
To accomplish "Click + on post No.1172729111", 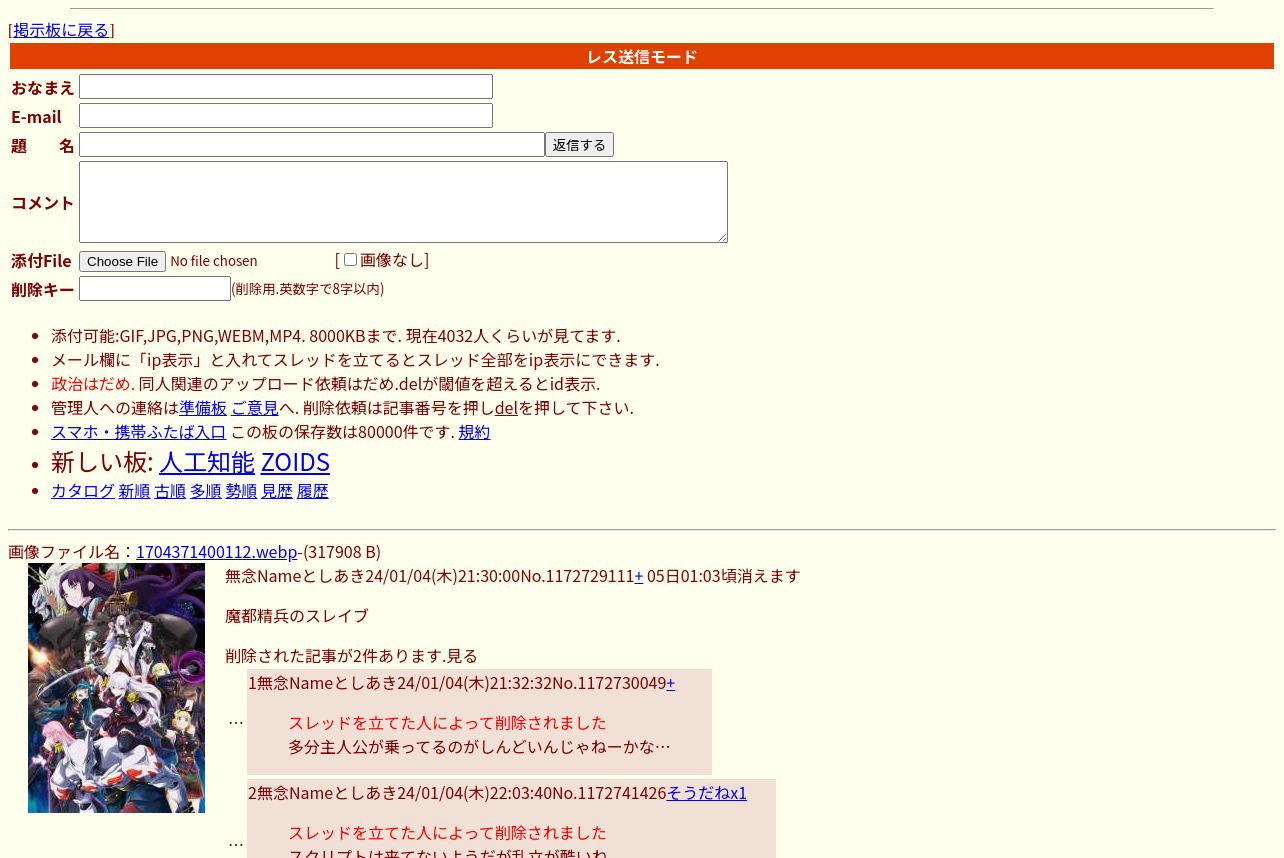I will pos(639,576).
